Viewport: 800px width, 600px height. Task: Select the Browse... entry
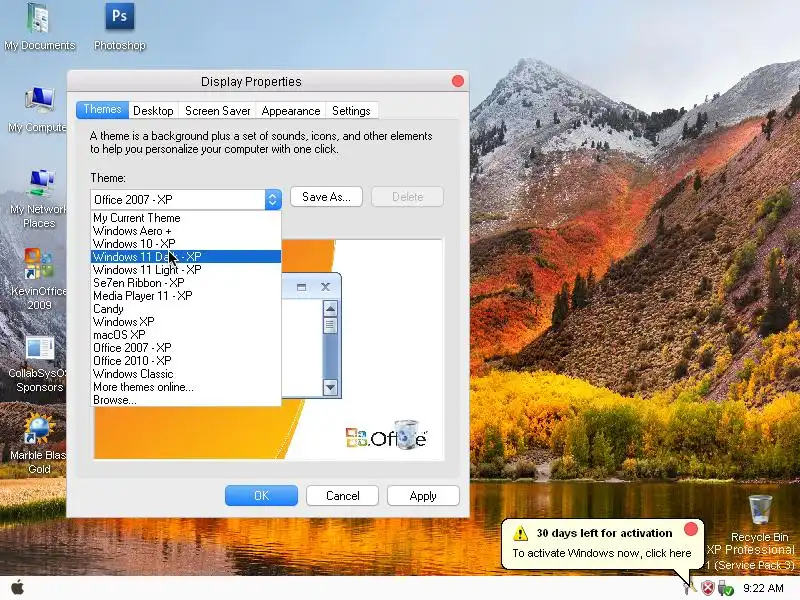[186, 400]
